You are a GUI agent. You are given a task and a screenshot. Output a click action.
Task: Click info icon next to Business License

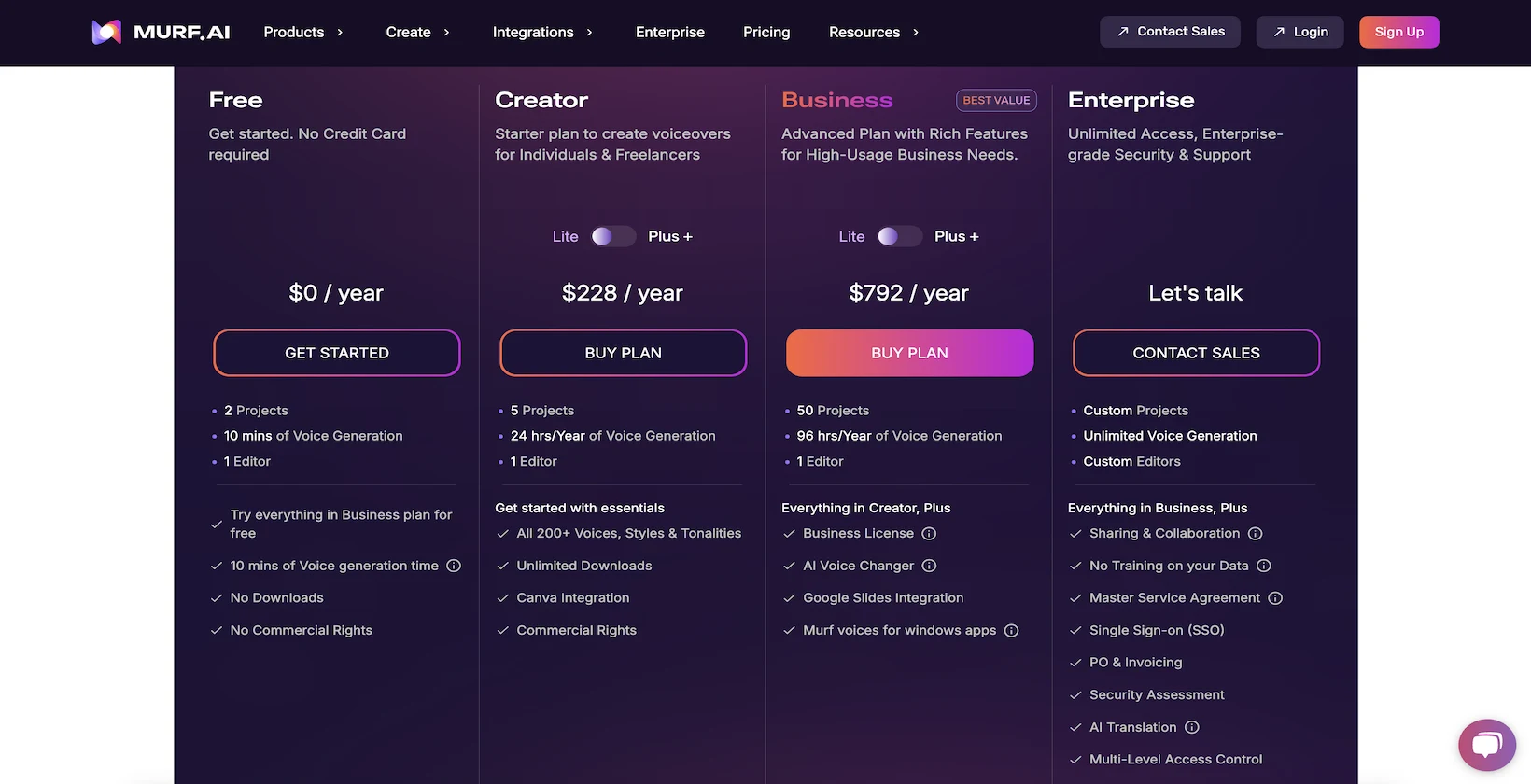[x=929, y=534]
